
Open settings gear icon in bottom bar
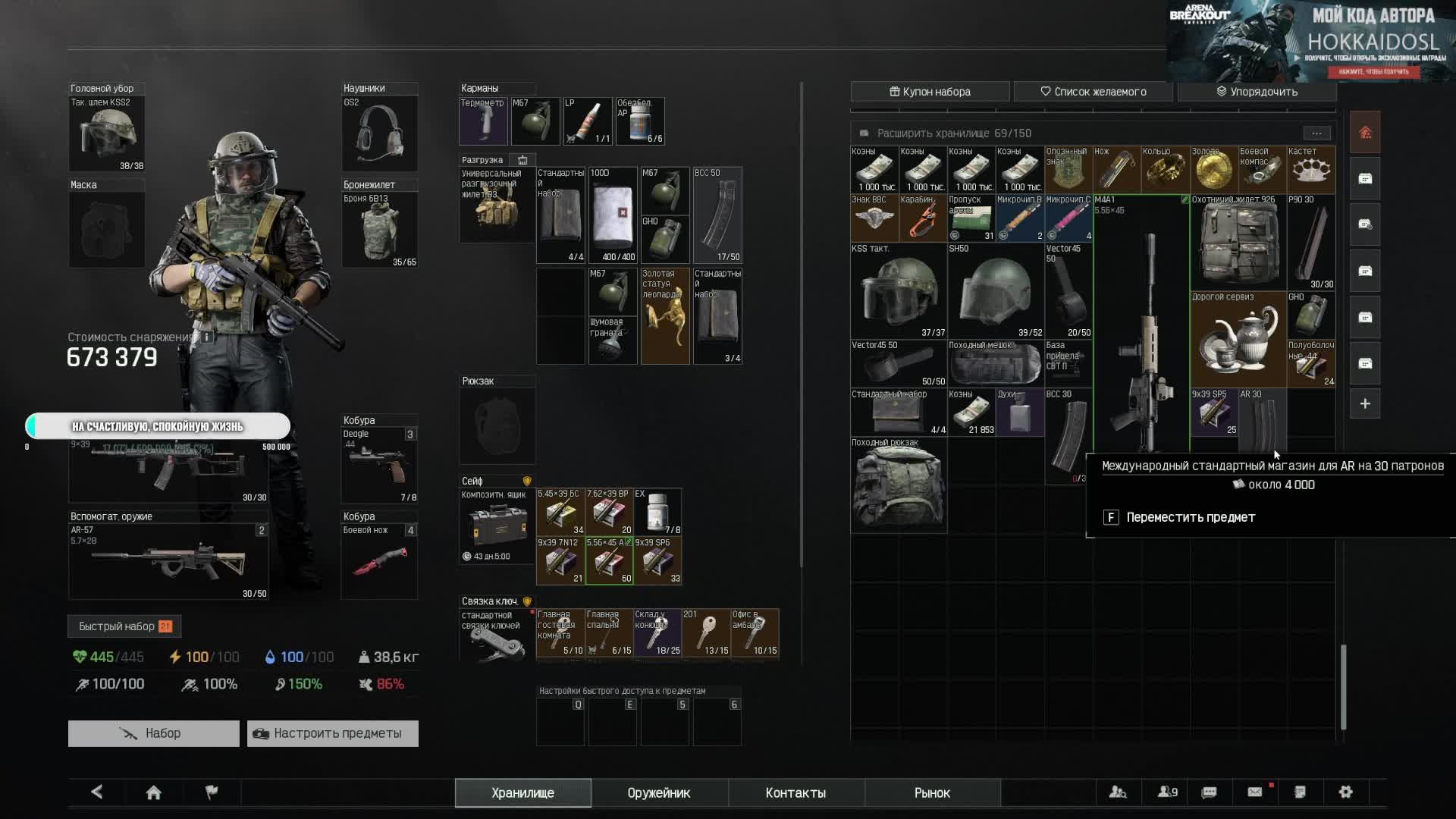point(1346,792)
